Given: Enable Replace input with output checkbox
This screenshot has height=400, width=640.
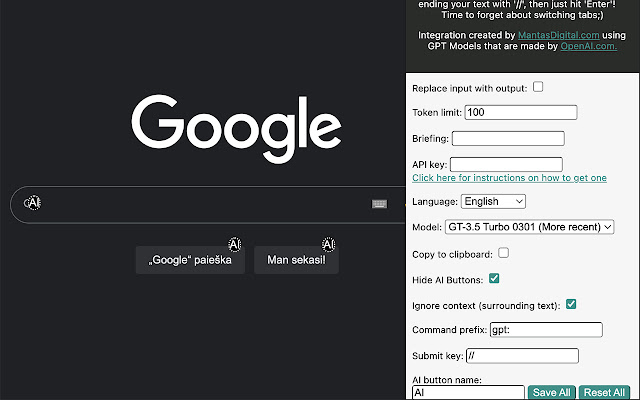Looking at the screenshot, I should (538, 87).
